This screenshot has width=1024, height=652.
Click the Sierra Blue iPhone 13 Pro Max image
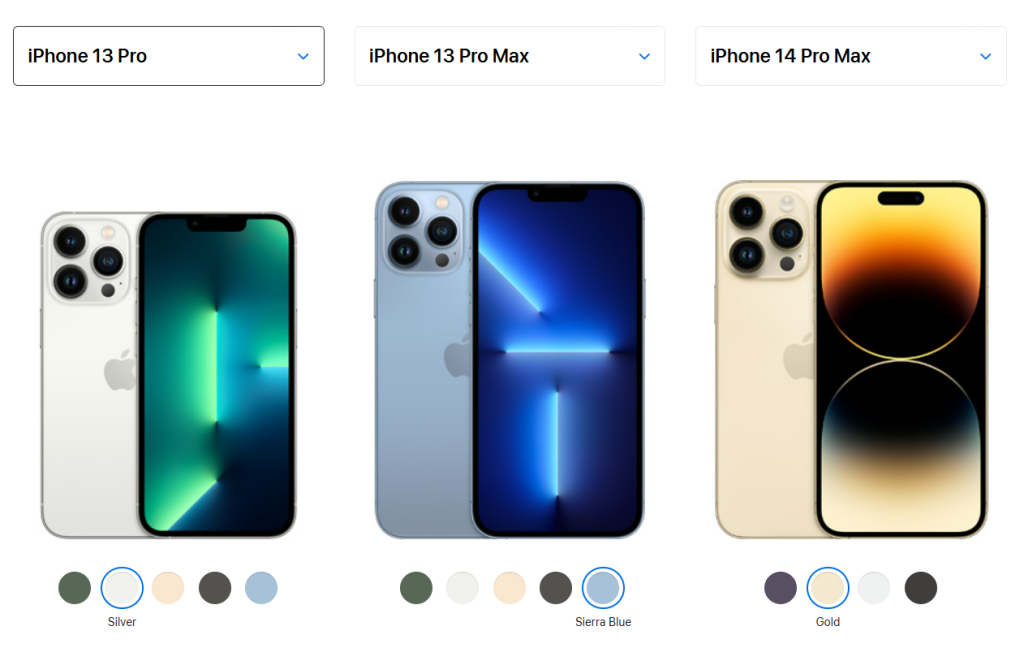509,360
